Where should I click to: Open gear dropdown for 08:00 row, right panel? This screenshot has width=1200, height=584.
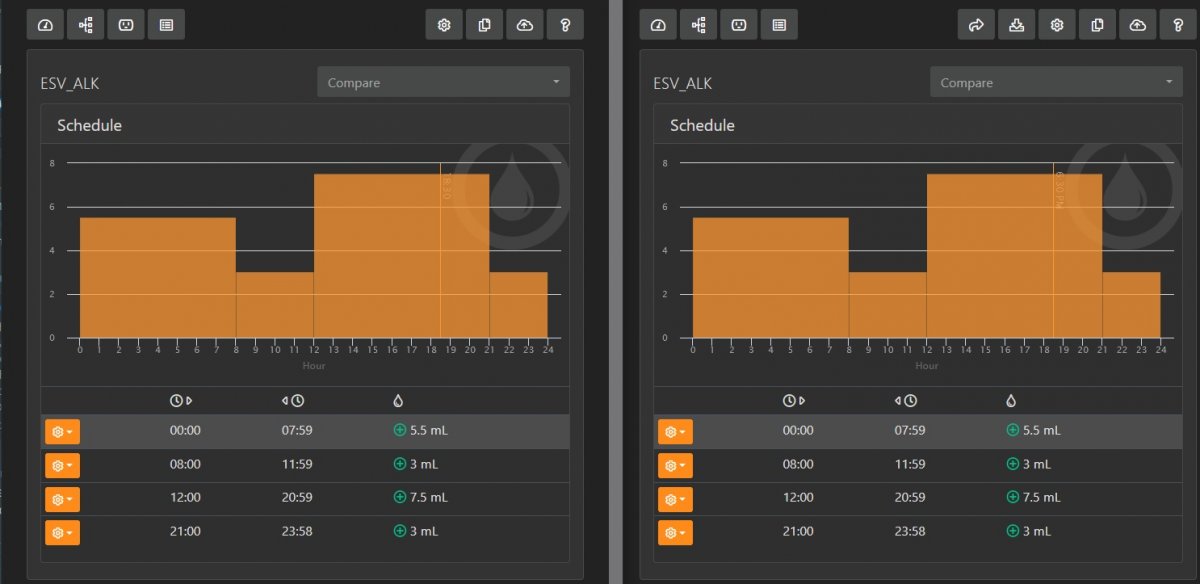pos(675,466)
